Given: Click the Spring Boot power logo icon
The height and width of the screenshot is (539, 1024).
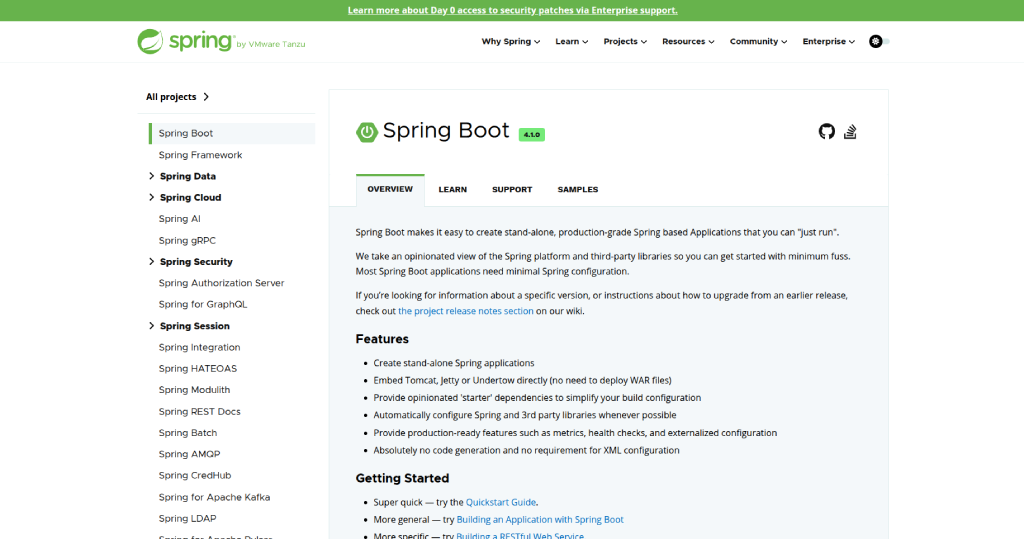Looking at the screenshot, I should [366, 132].
